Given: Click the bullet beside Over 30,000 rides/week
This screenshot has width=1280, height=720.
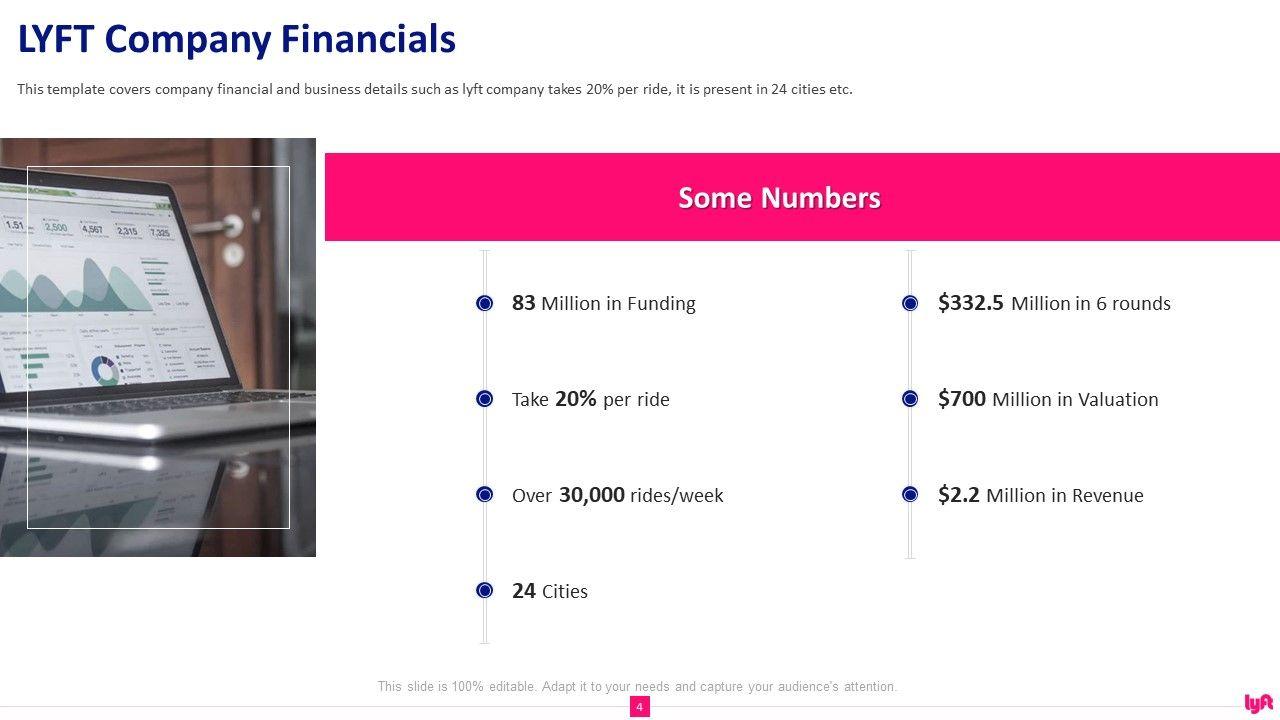Looking at the screenshot, I should [485, 495].
